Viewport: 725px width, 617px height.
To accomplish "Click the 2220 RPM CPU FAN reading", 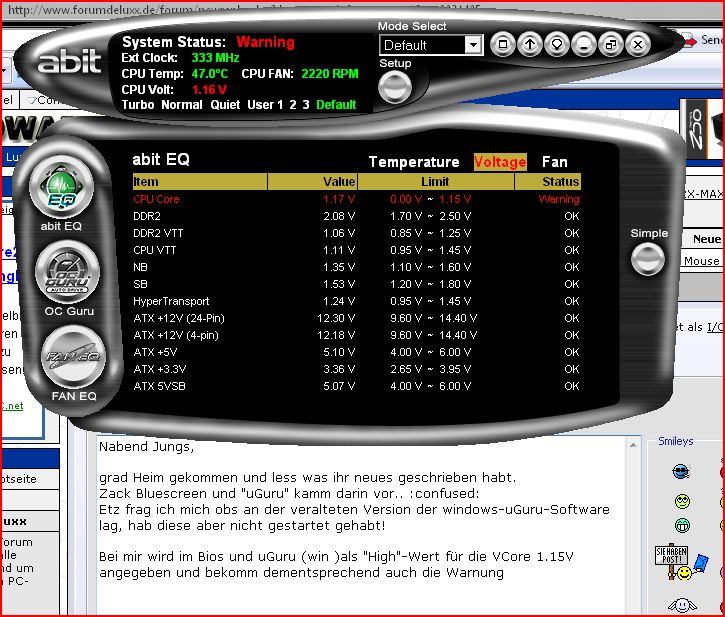I will coord(330,74).
